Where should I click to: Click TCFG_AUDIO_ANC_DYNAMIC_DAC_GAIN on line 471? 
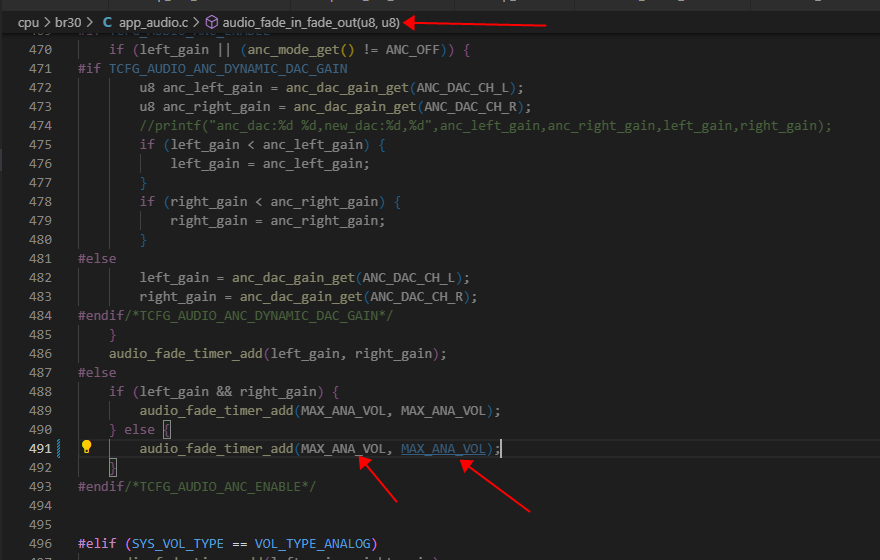tap(228, 69)
